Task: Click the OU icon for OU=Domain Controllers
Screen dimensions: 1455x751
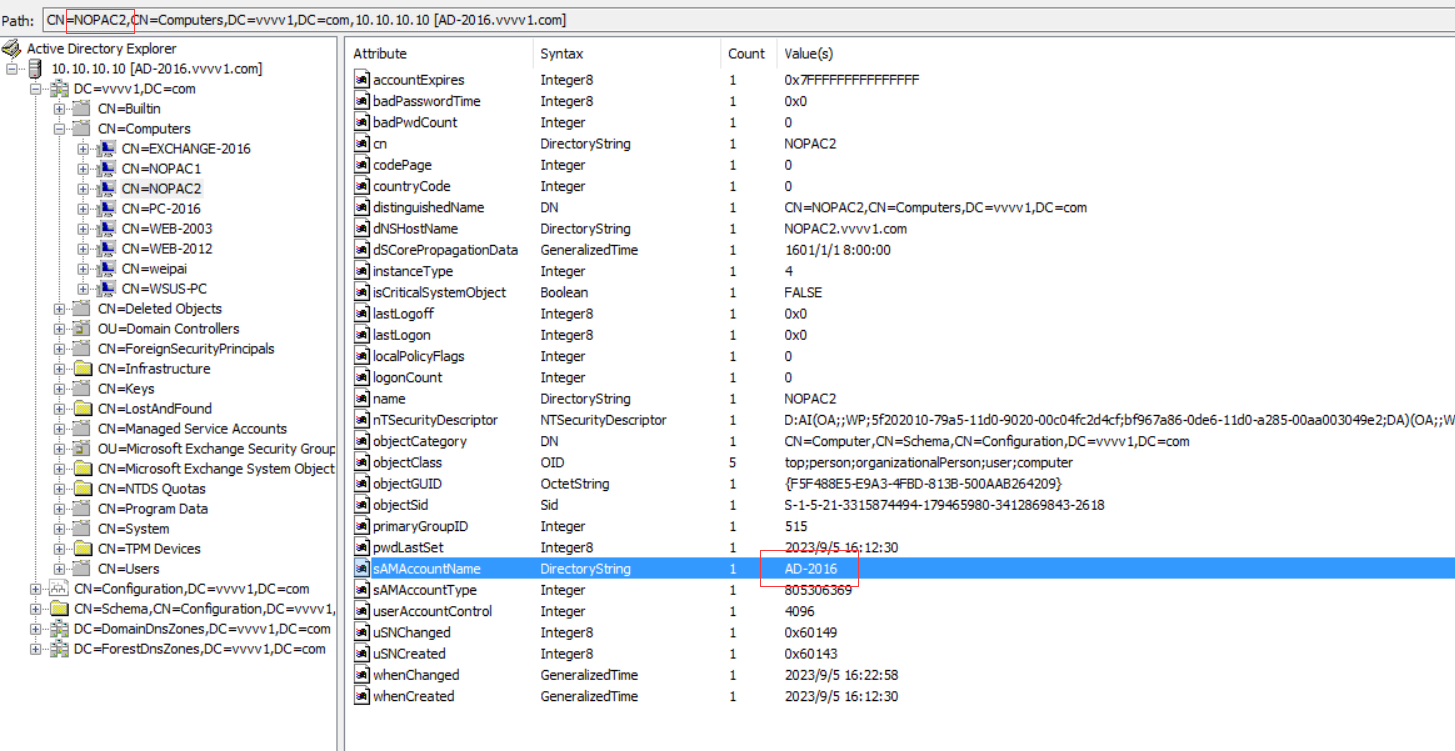Action: tap(83, 329)
